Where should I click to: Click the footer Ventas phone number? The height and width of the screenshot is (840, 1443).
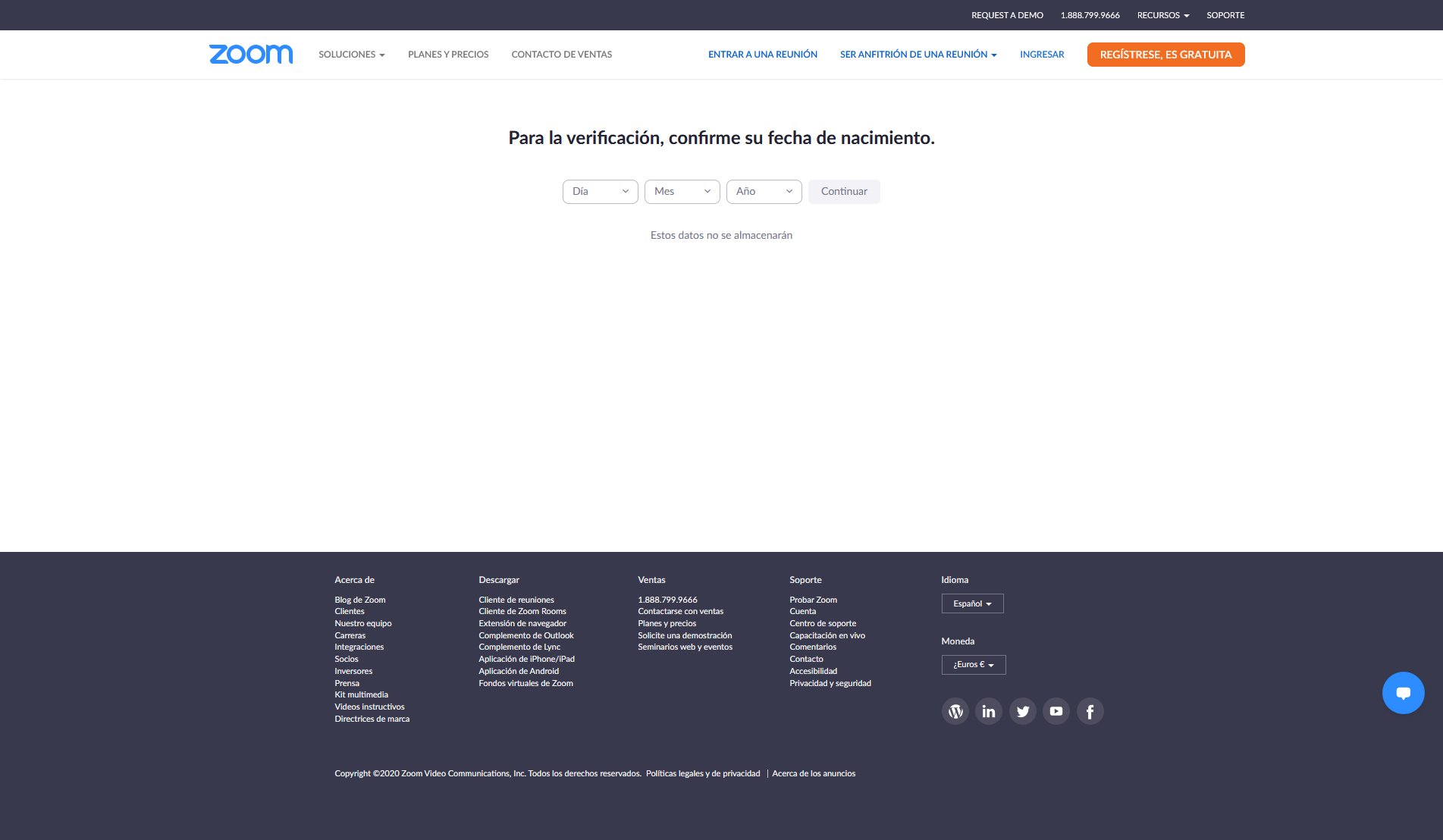point(667,600)
